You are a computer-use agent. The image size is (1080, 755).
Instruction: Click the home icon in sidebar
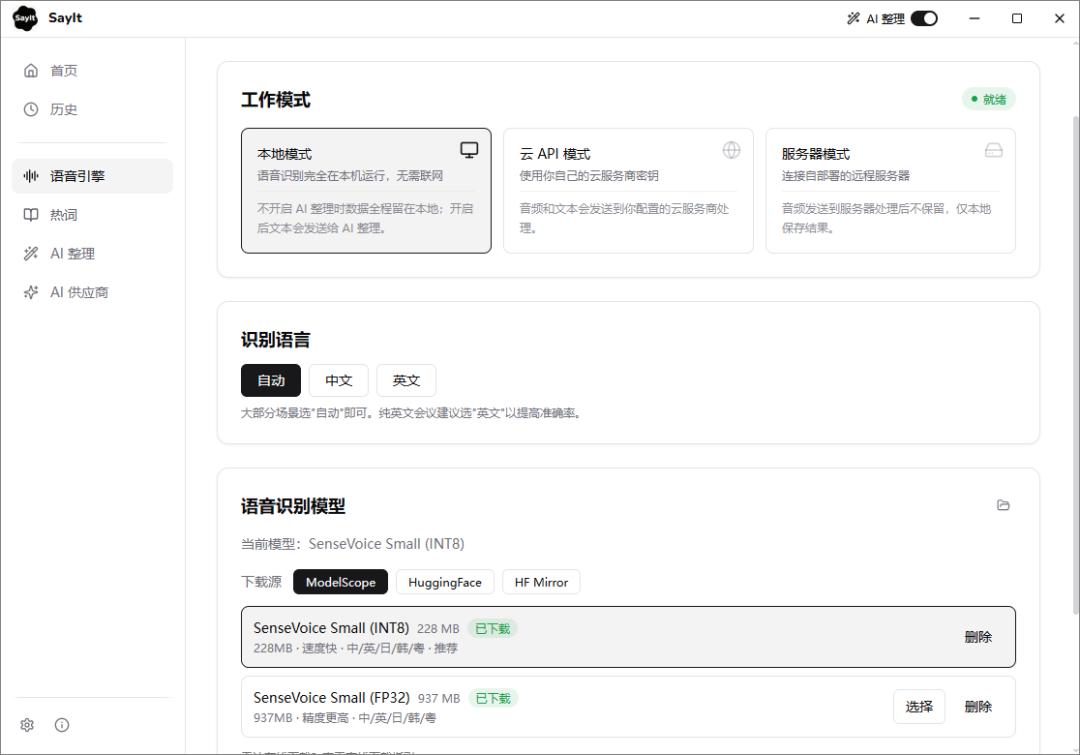(31, 70)
